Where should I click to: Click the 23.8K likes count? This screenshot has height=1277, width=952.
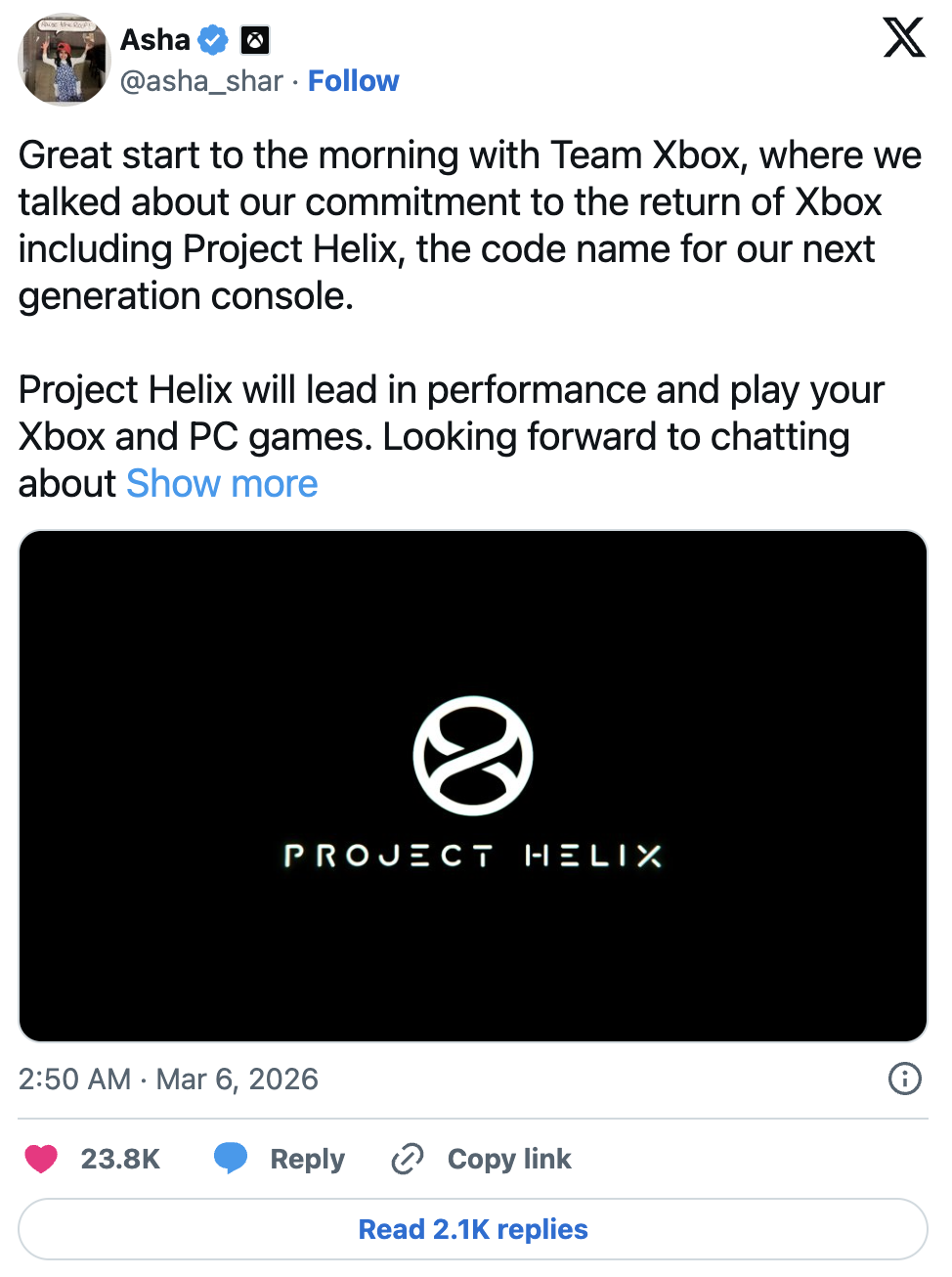pyautogui.click(x=120, y=1159)
